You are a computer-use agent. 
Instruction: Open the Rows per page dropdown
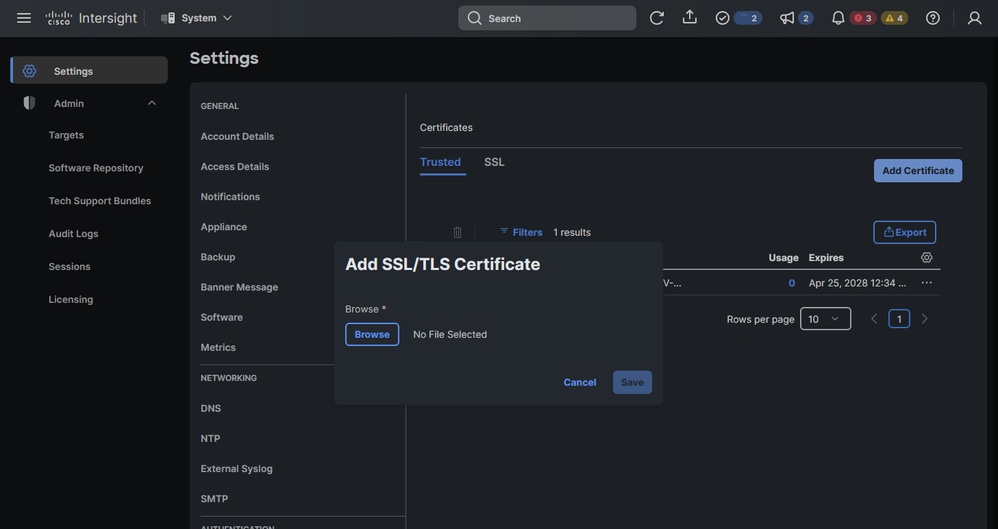[x=825, y=319]
